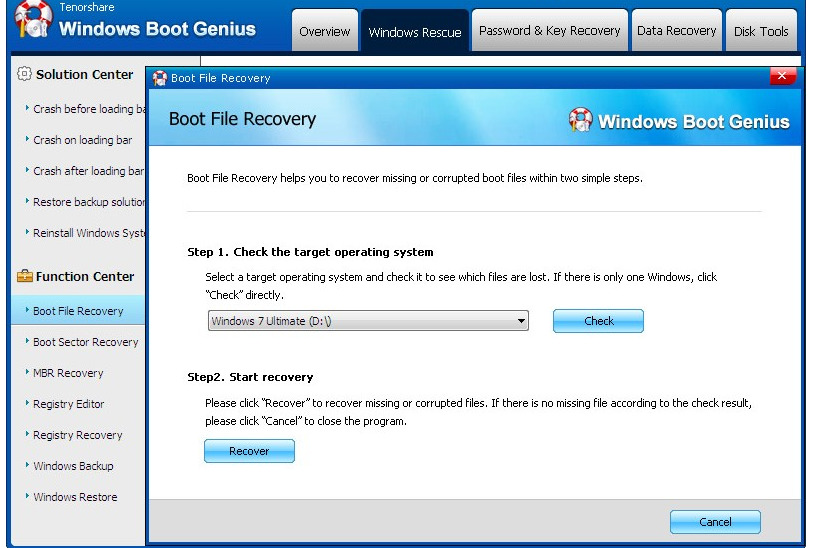Switch to the Windows Rescue tab
This screenshot has height=548, width=819.
[x=415, y=31]
